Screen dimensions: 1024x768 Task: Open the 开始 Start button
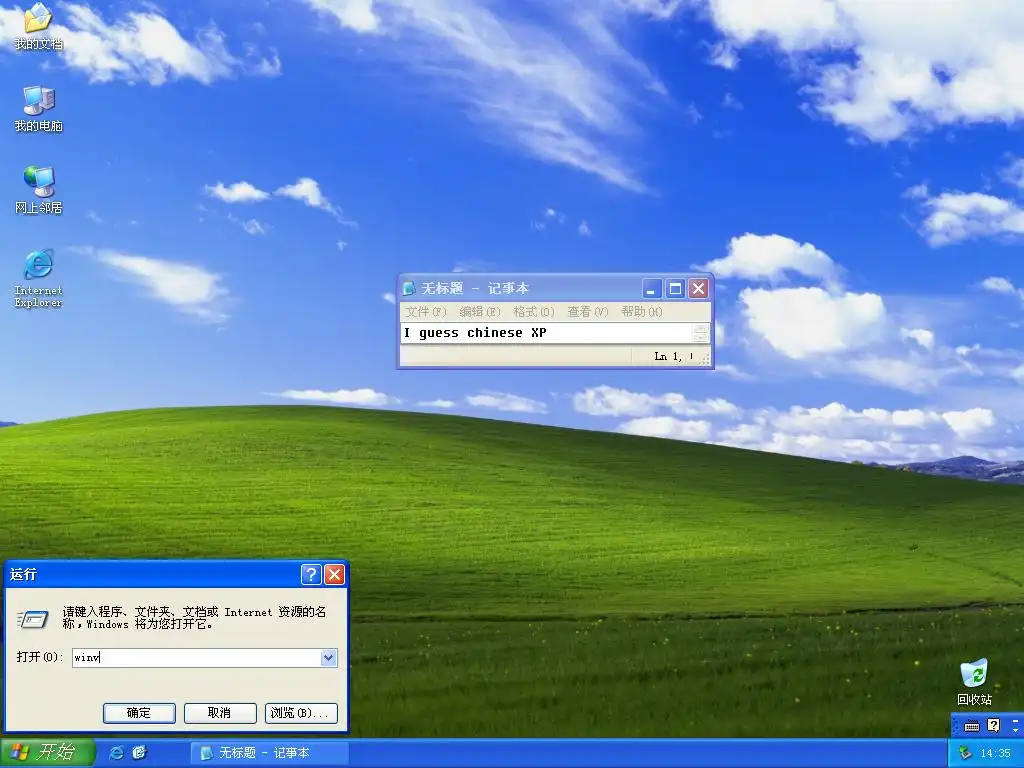click(47, 752)
